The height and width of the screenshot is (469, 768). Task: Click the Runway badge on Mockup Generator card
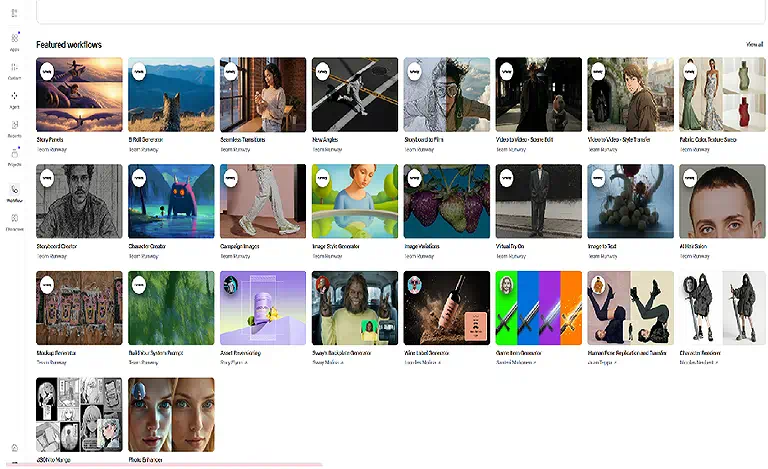point(47,285)
